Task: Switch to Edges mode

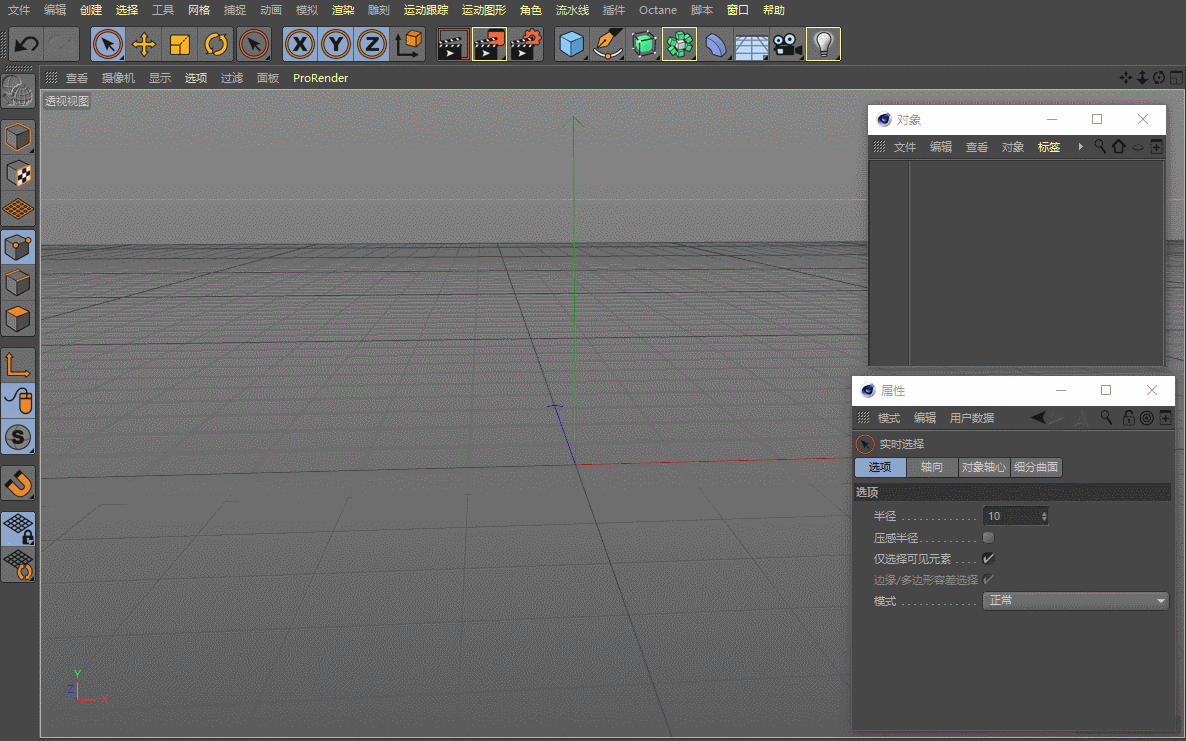Action: pos(18,283)
